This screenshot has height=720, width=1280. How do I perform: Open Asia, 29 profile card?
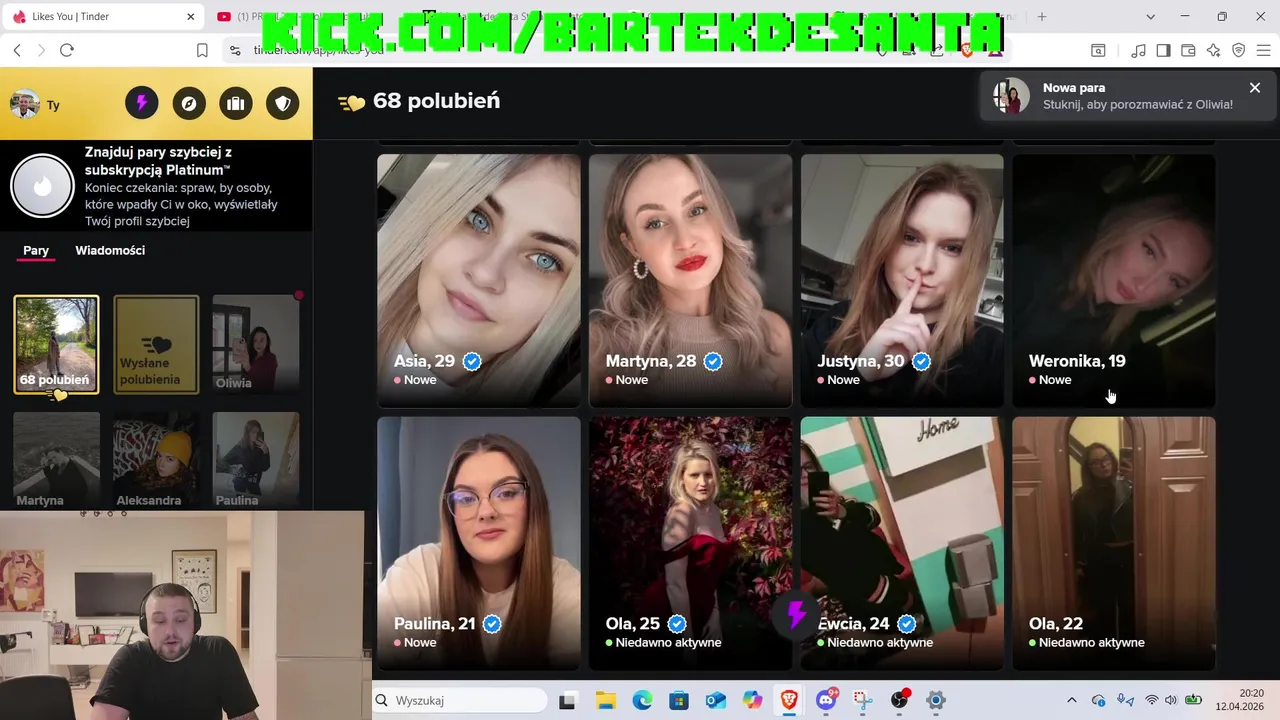coord(478,281)
